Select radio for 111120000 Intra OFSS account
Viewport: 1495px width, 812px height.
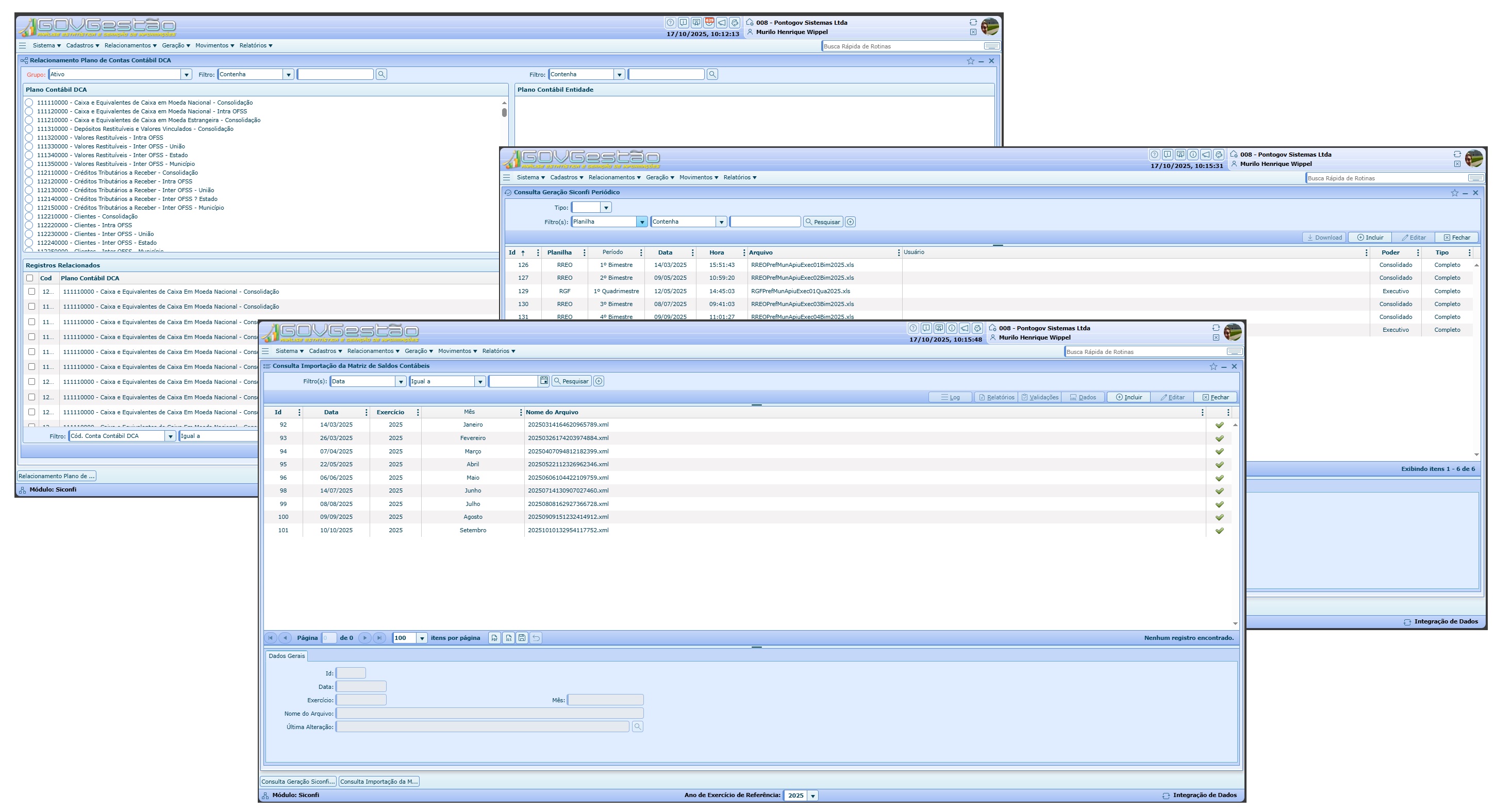coord(29,111)
